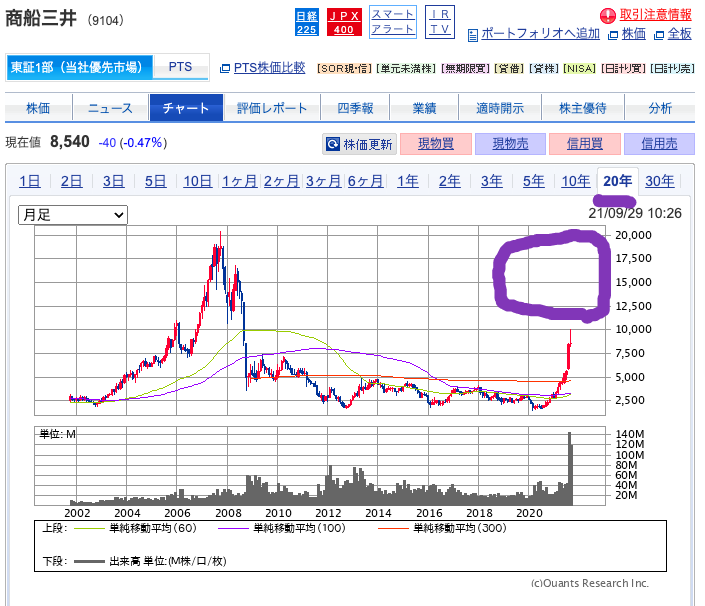The image size is (705, 606).
Task: Open the 四季報 tab
Action: (x=355, y=108)
